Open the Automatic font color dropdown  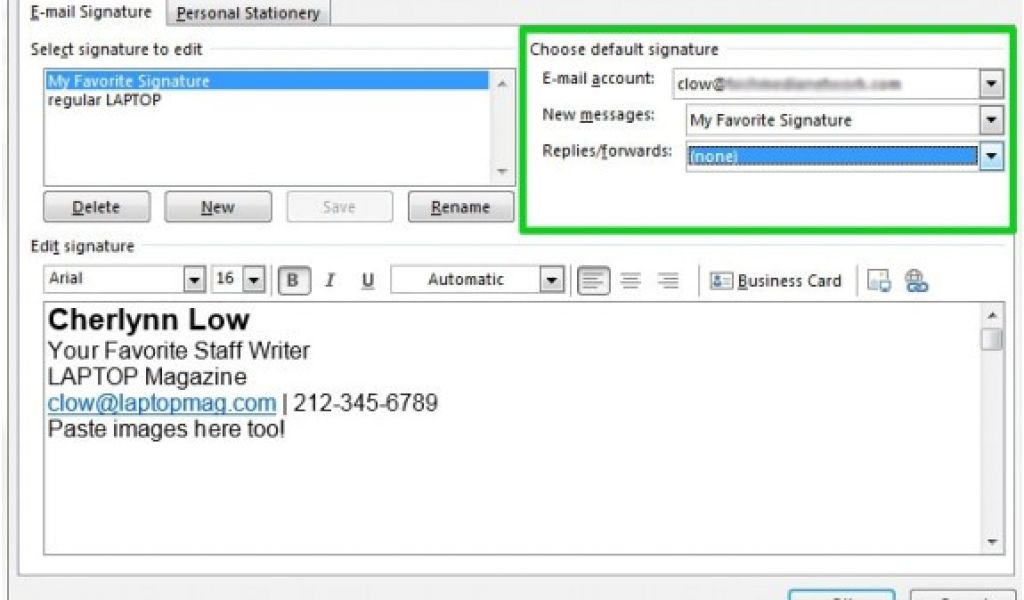coord(551,280)
